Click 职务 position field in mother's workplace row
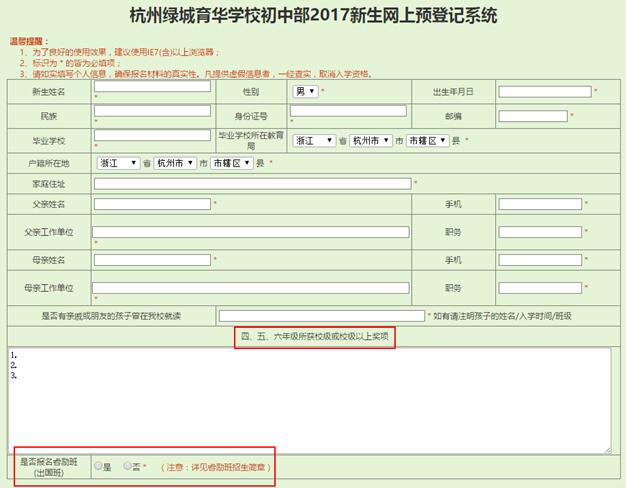This screenshot has width=626, height=488. coord(539,288)
